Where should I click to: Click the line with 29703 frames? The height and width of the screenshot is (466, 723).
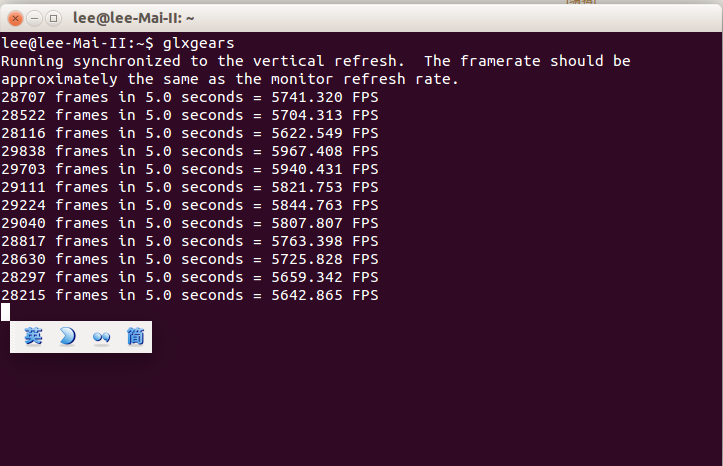pyautogui.click(x=190, y=169)
